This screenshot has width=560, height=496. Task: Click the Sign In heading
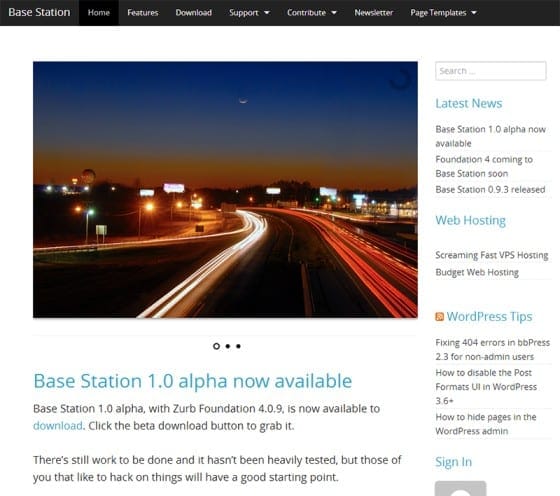click(453, 462)
